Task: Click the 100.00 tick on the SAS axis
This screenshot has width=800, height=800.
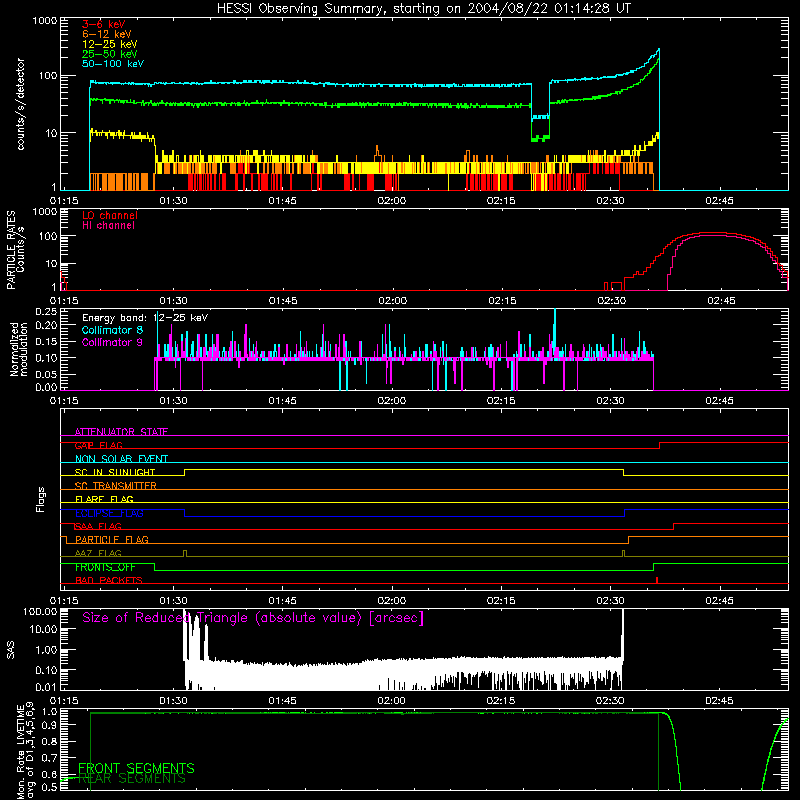Action: 40,611
